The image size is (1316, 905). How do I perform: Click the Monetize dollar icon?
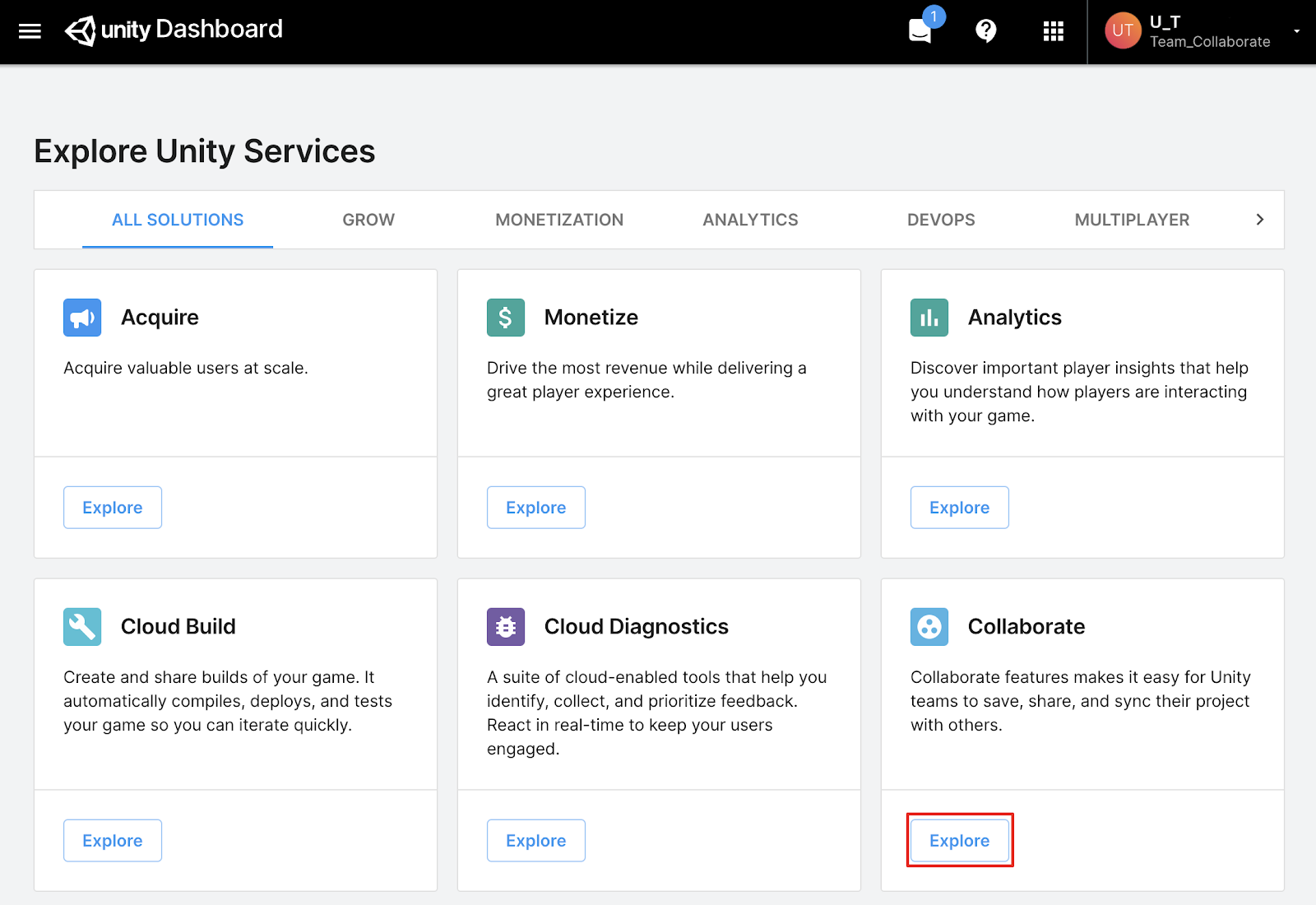click(506, 318)
